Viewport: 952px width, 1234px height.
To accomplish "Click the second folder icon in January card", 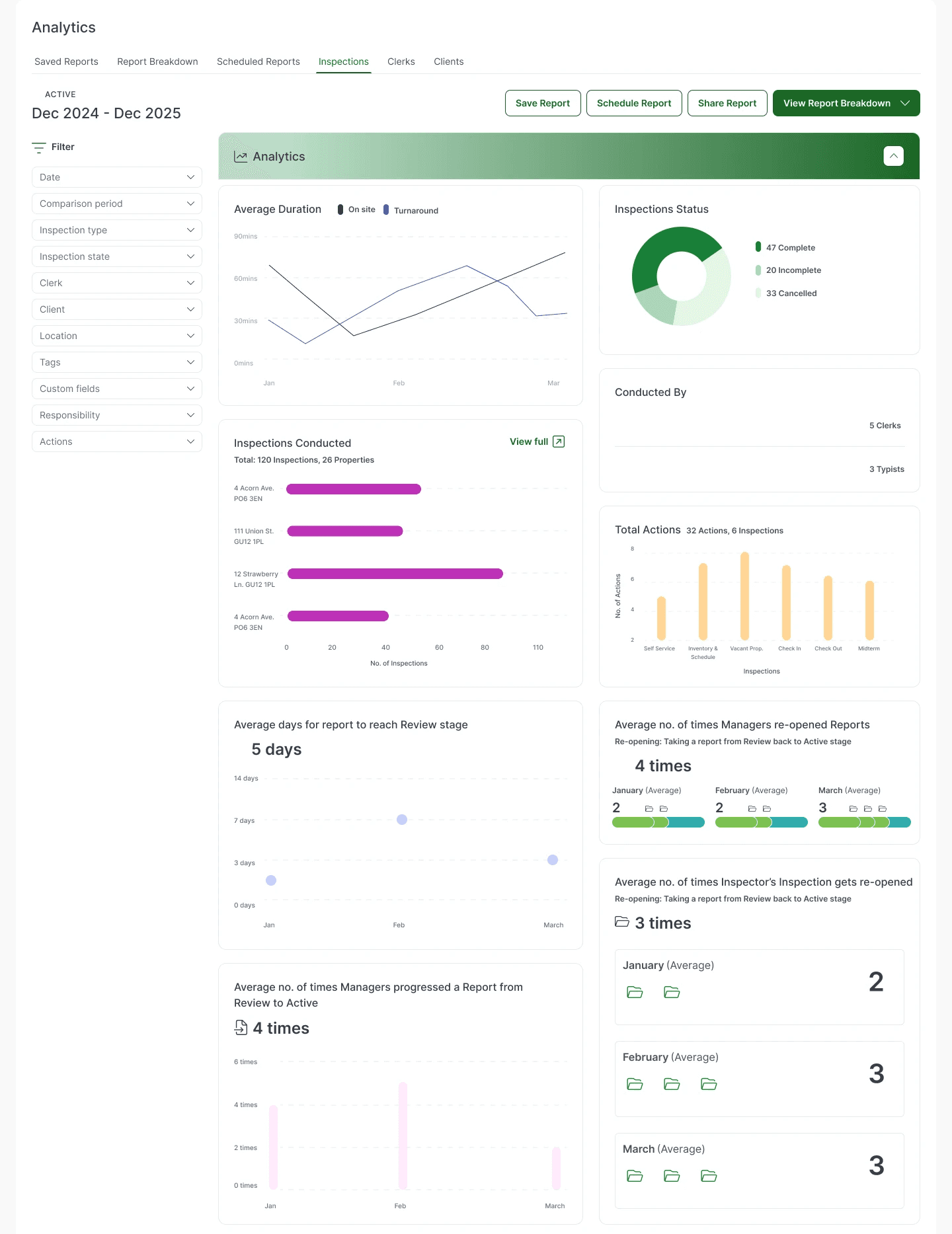I will click(x=672, y=992).
